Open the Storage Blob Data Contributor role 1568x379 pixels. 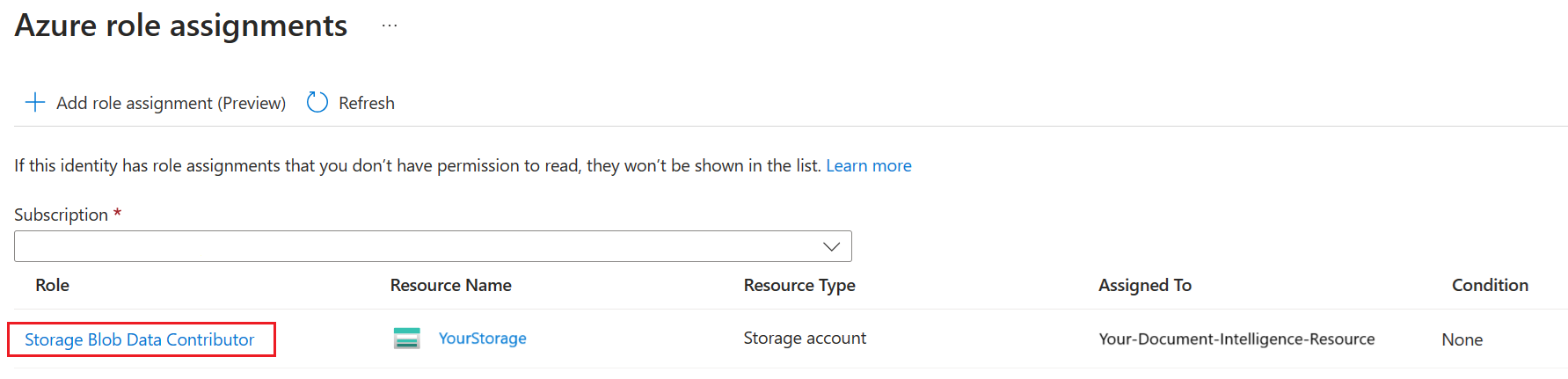[139, 339]
